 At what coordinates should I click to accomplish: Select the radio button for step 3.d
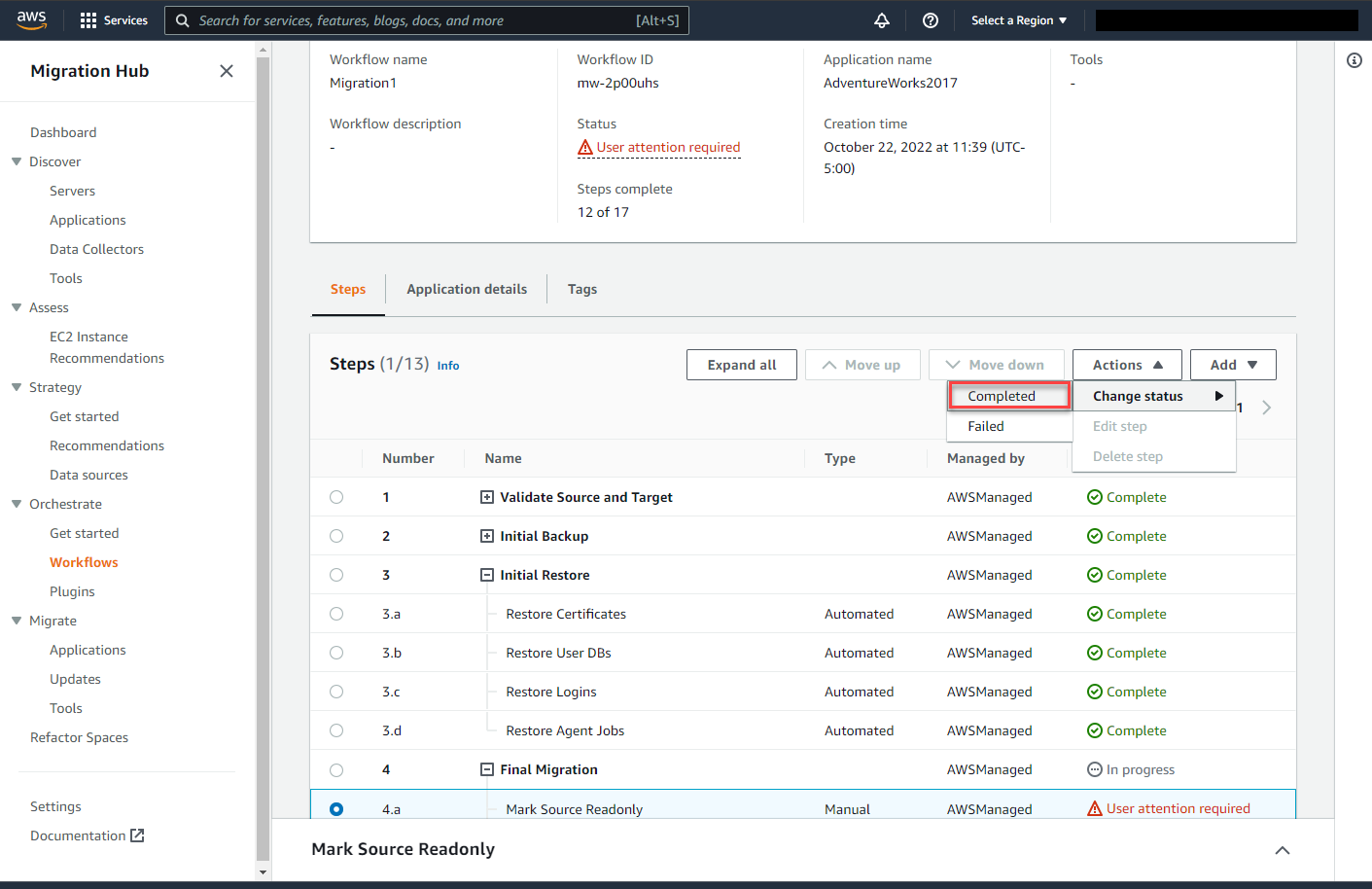(336, 730)
